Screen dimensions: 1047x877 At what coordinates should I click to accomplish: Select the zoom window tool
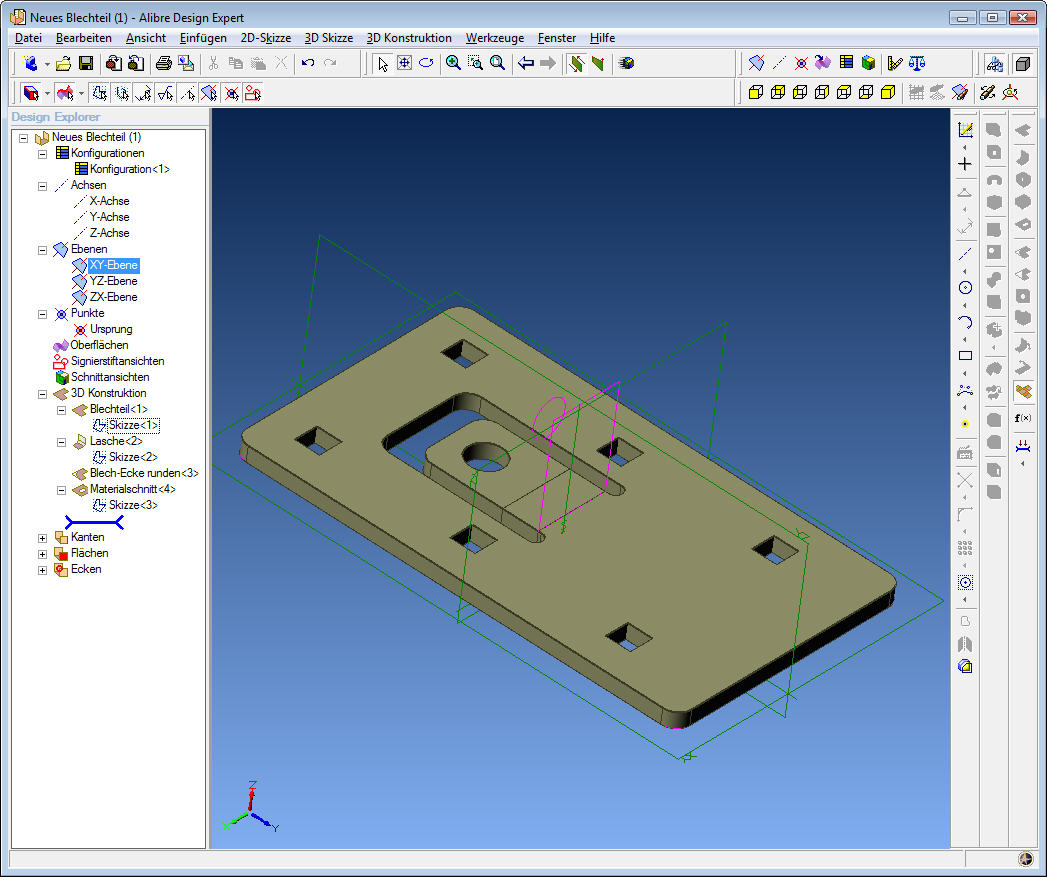point(475,63)
